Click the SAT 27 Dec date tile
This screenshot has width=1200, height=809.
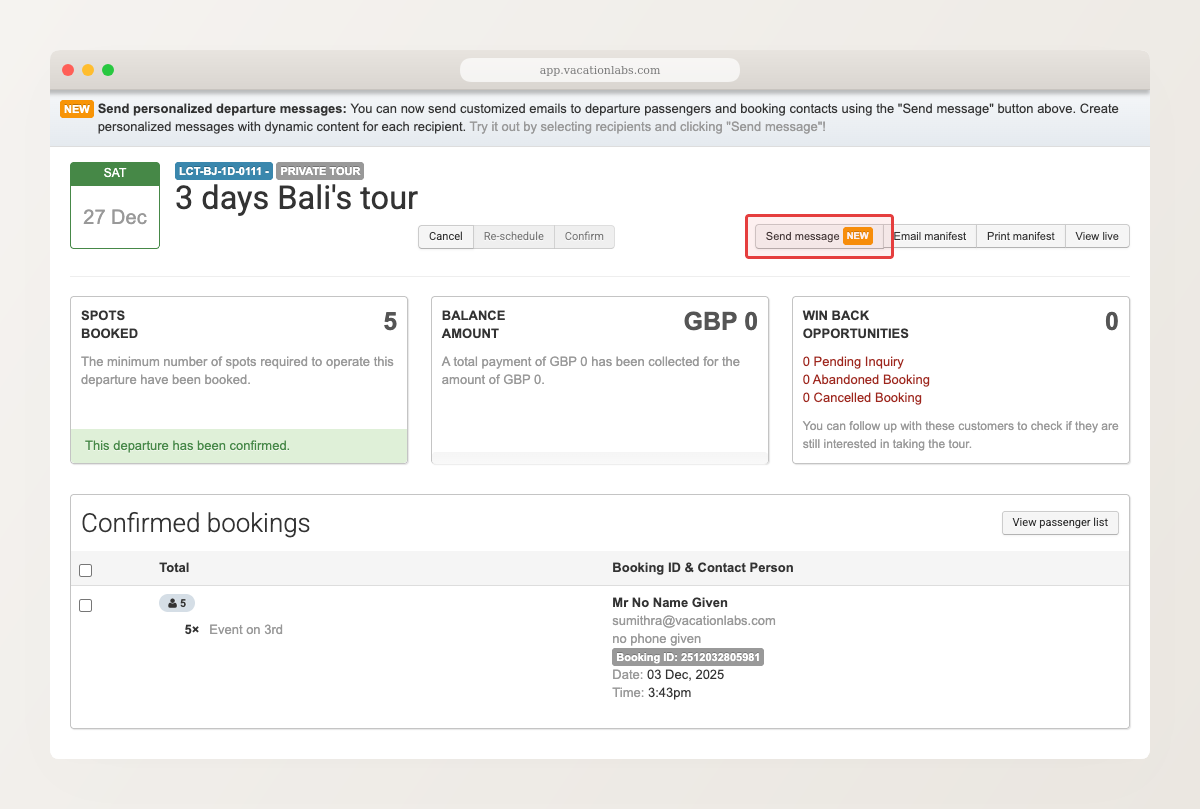[x=115, y=205]
